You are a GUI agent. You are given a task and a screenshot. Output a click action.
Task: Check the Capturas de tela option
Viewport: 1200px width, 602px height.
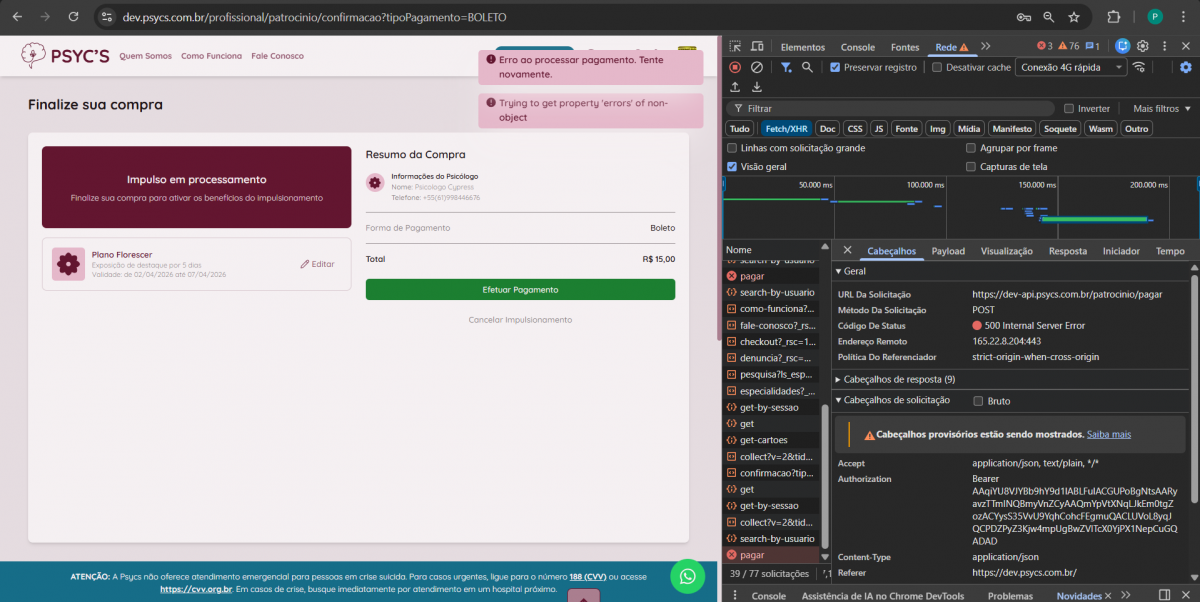[x=972, y=167]
